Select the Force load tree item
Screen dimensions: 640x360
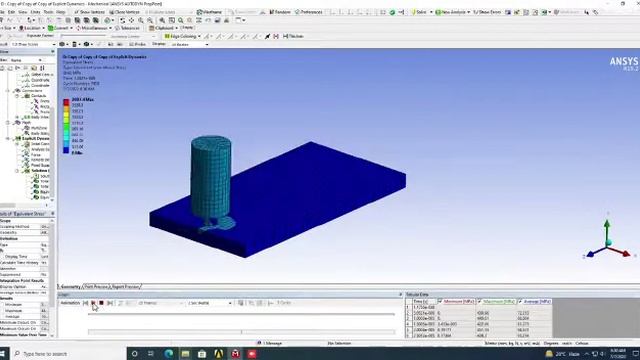pyautogui.click(x=36, y=155)
